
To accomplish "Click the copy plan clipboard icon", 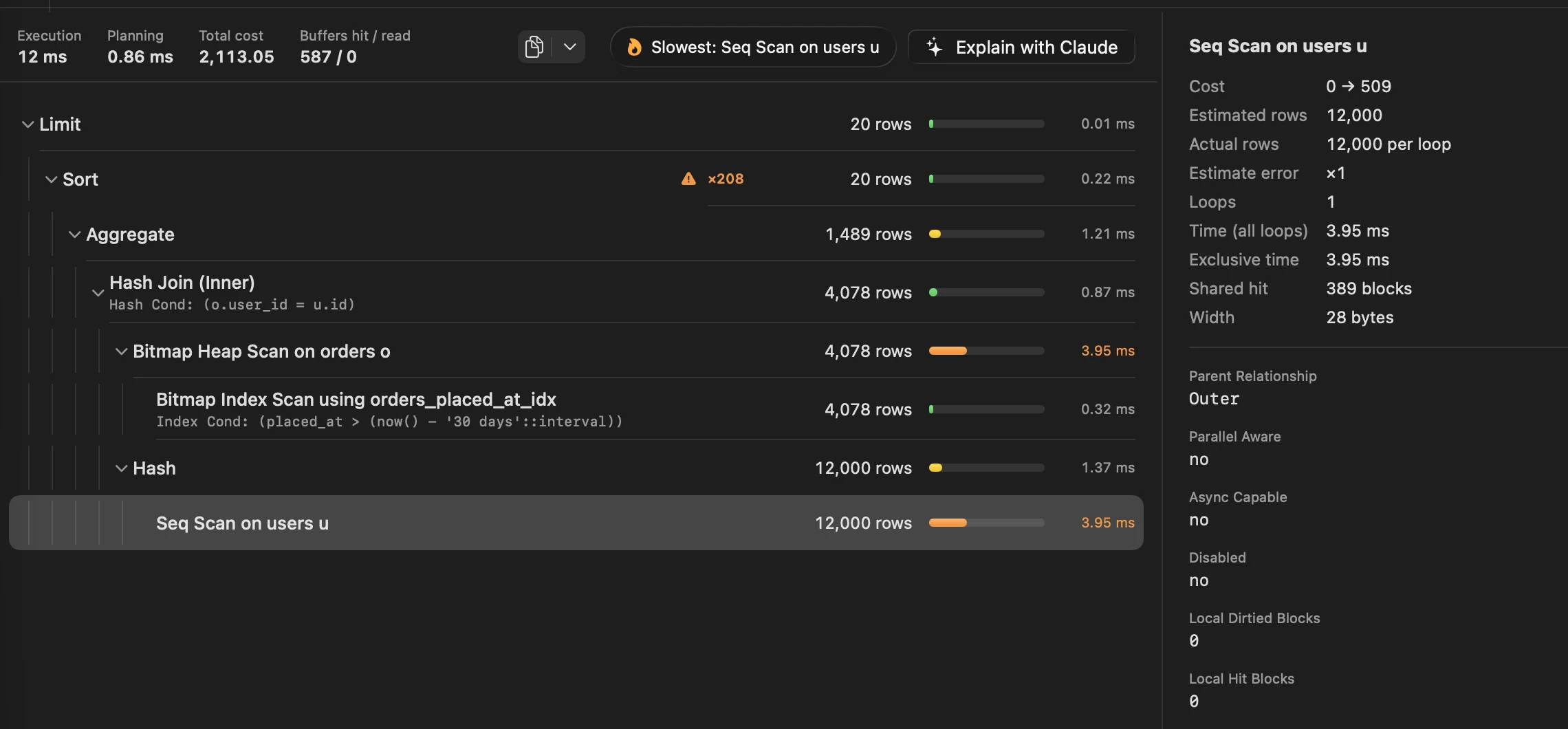I will 534,47.
